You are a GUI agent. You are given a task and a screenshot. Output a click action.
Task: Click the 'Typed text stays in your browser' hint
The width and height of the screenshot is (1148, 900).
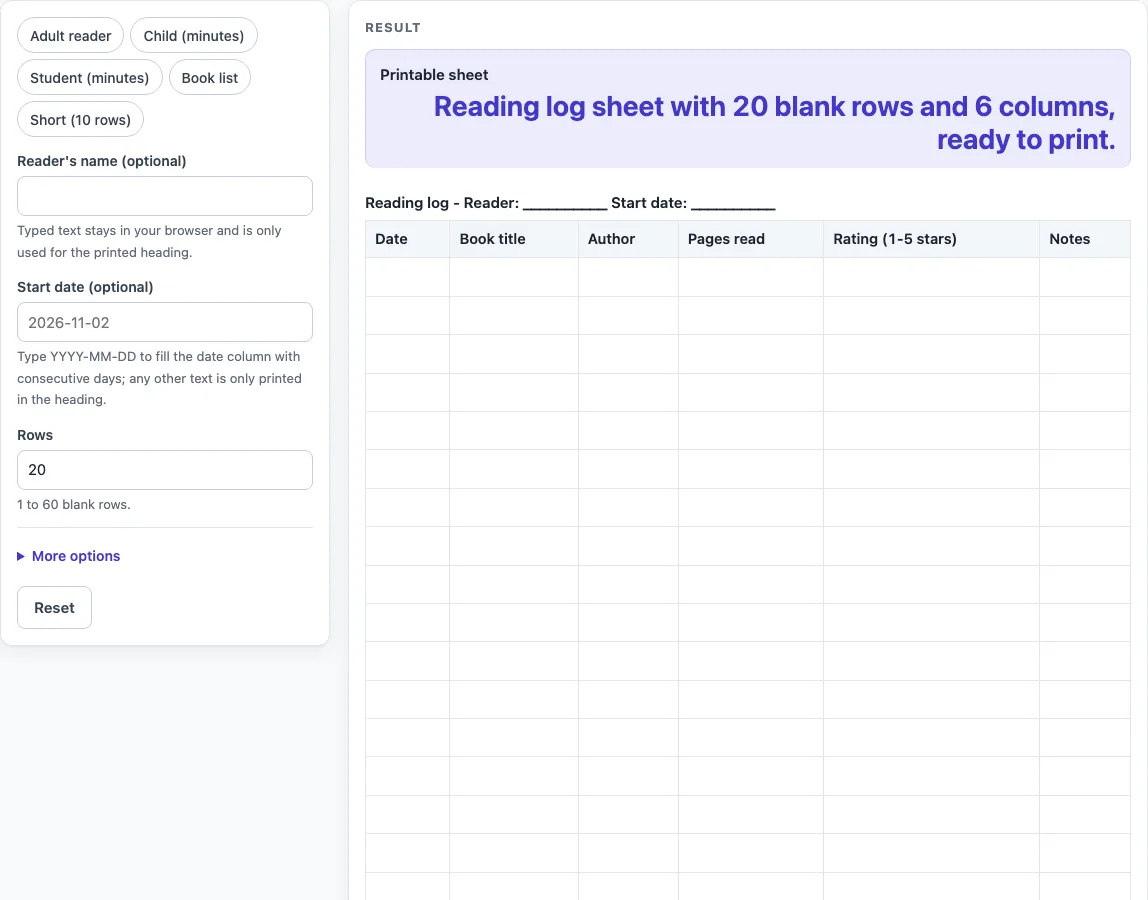[x=149, y=241]
